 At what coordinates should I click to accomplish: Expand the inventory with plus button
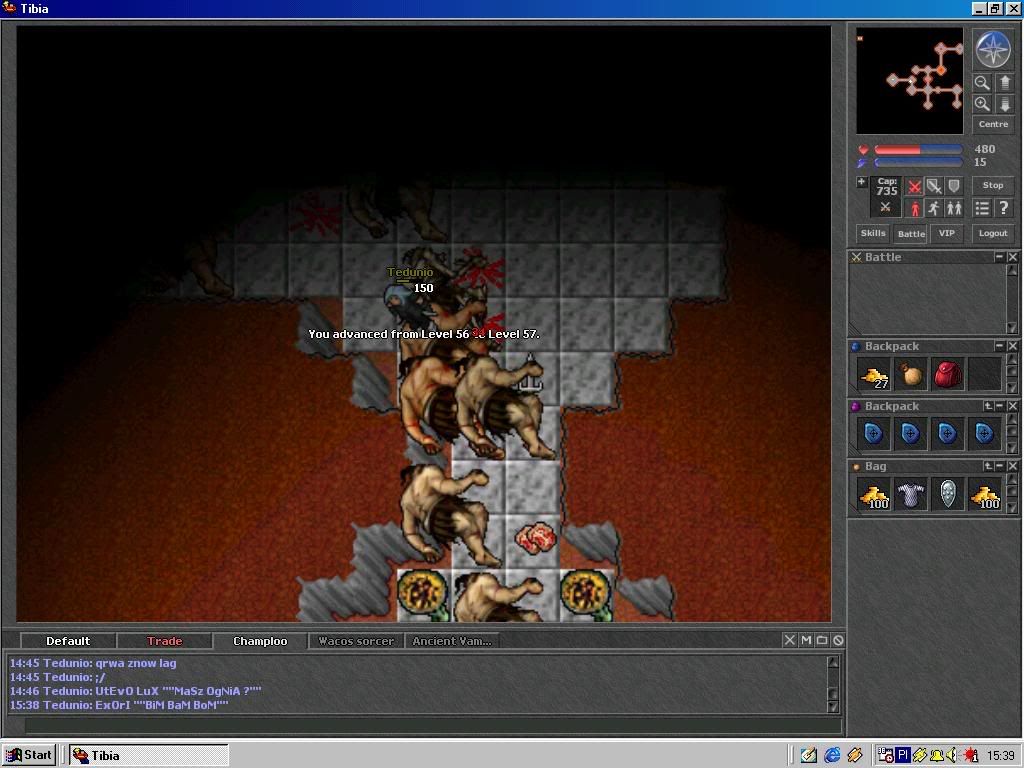[861, 182]
